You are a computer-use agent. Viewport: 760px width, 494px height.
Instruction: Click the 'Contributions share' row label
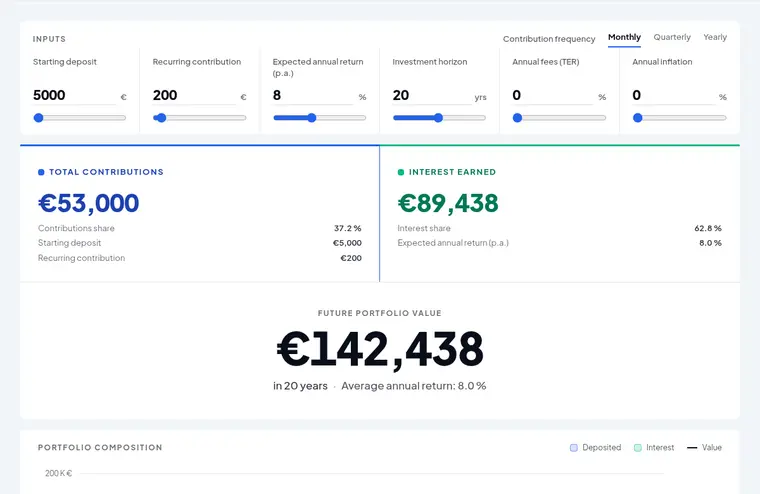(76, 228)
